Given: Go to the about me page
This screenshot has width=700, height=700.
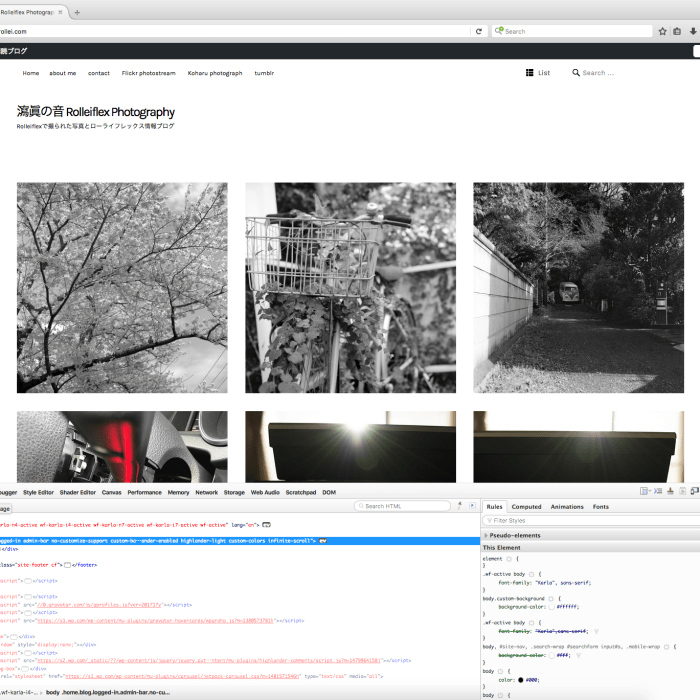Looking at the screenshot, I should pyautogui.click(x=63, y=73).
